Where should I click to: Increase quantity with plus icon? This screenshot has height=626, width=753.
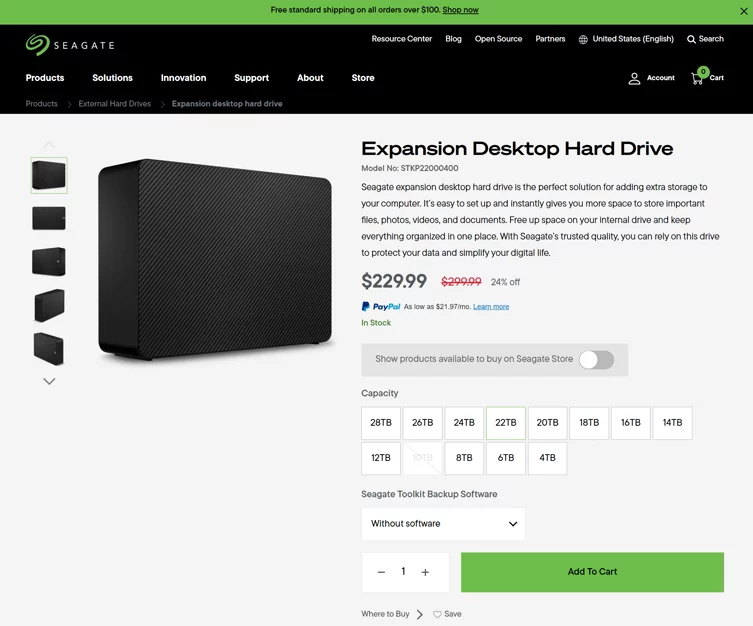425,572
